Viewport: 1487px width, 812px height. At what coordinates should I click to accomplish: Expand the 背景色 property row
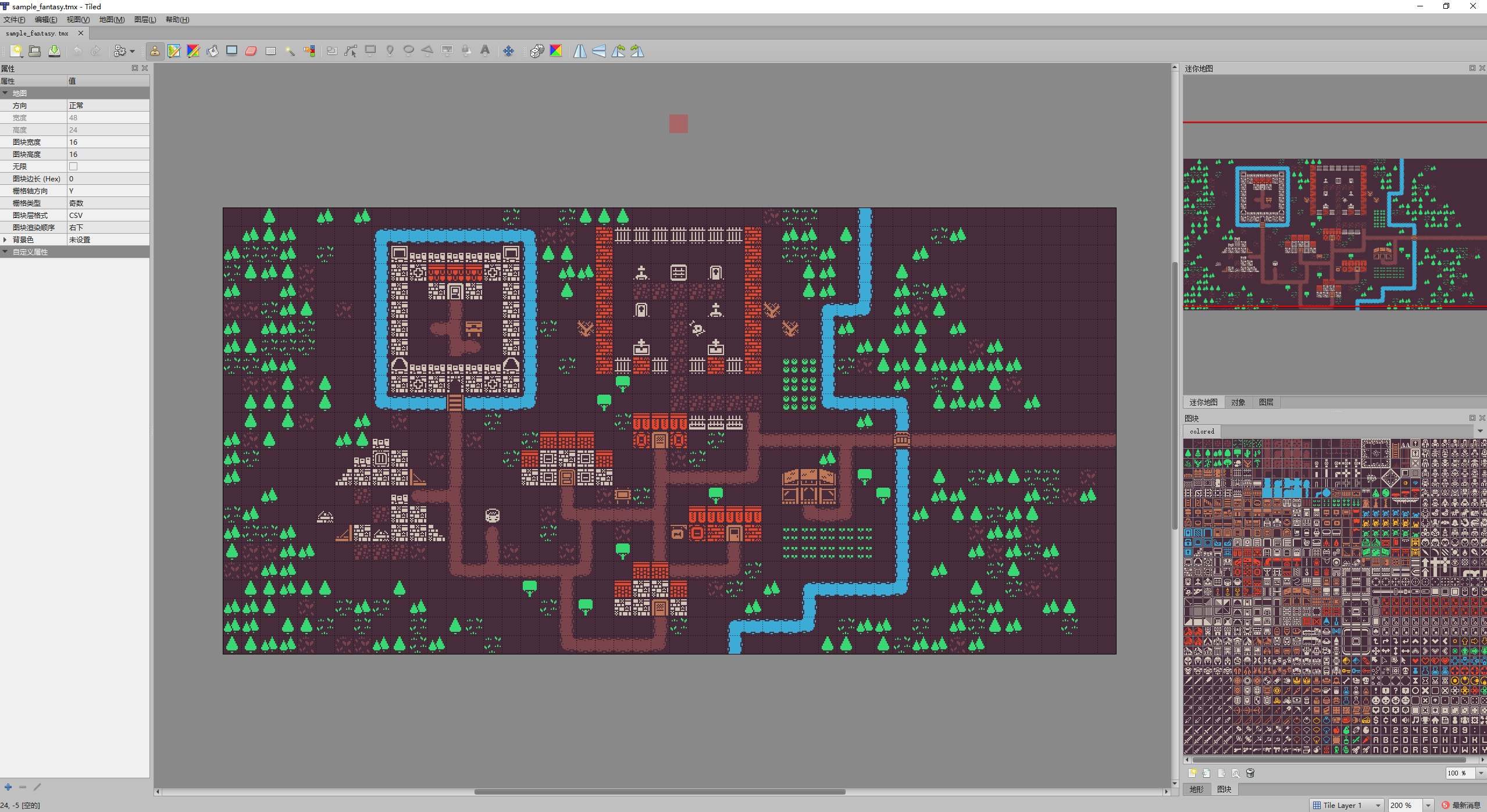click(x=5, y=239)
